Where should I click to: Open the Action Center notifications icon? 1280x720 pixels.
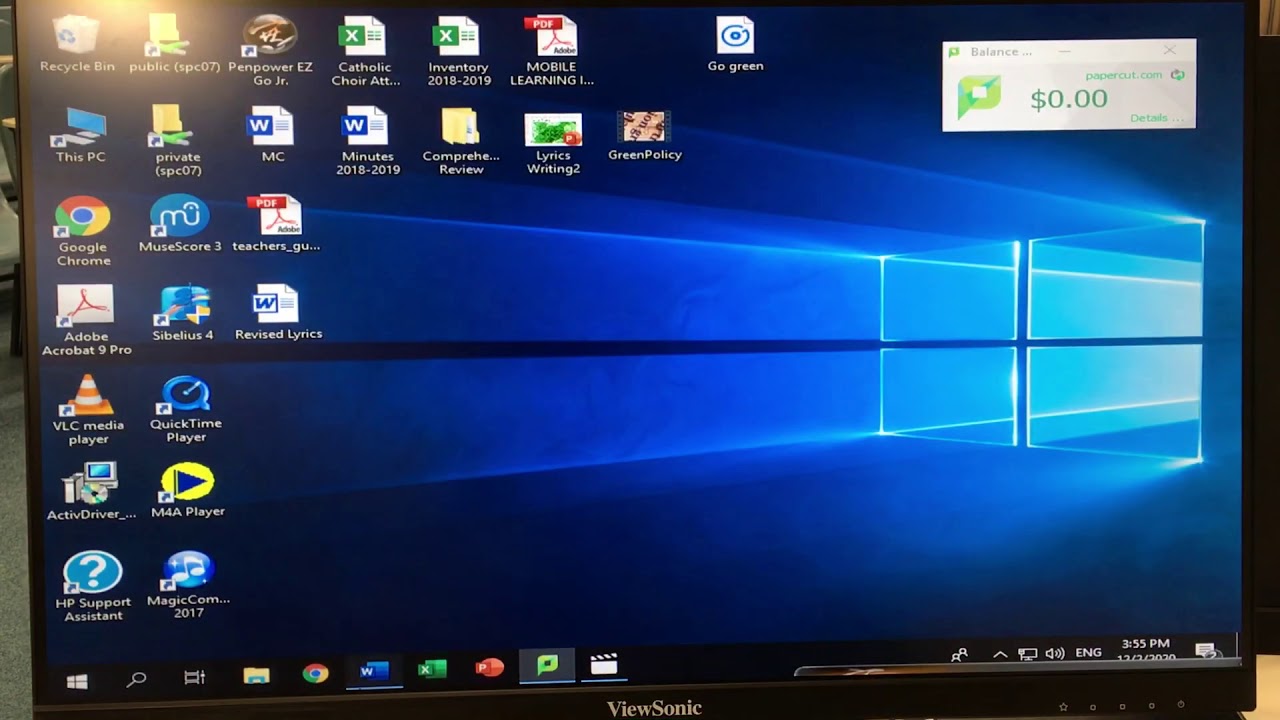coord(1207,650)
